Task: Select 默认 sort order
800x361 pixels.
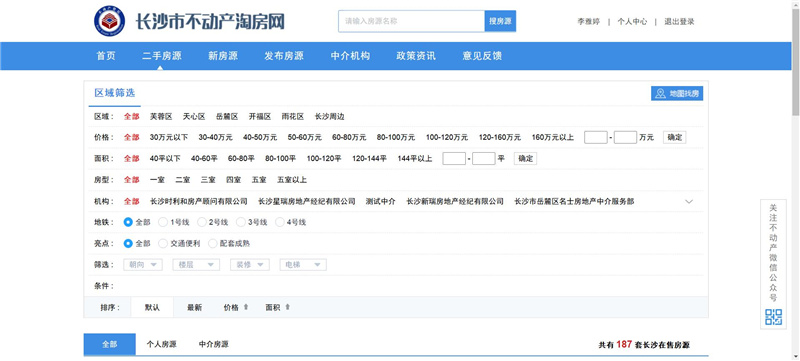Action: [152, 307]
